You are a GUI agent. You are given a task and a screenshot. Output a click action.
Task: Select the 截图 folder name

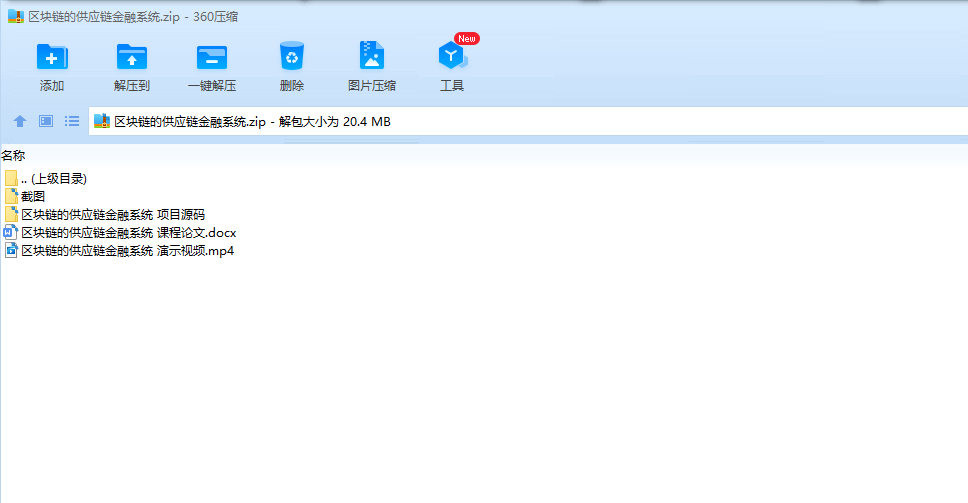[x=33, y=196]
